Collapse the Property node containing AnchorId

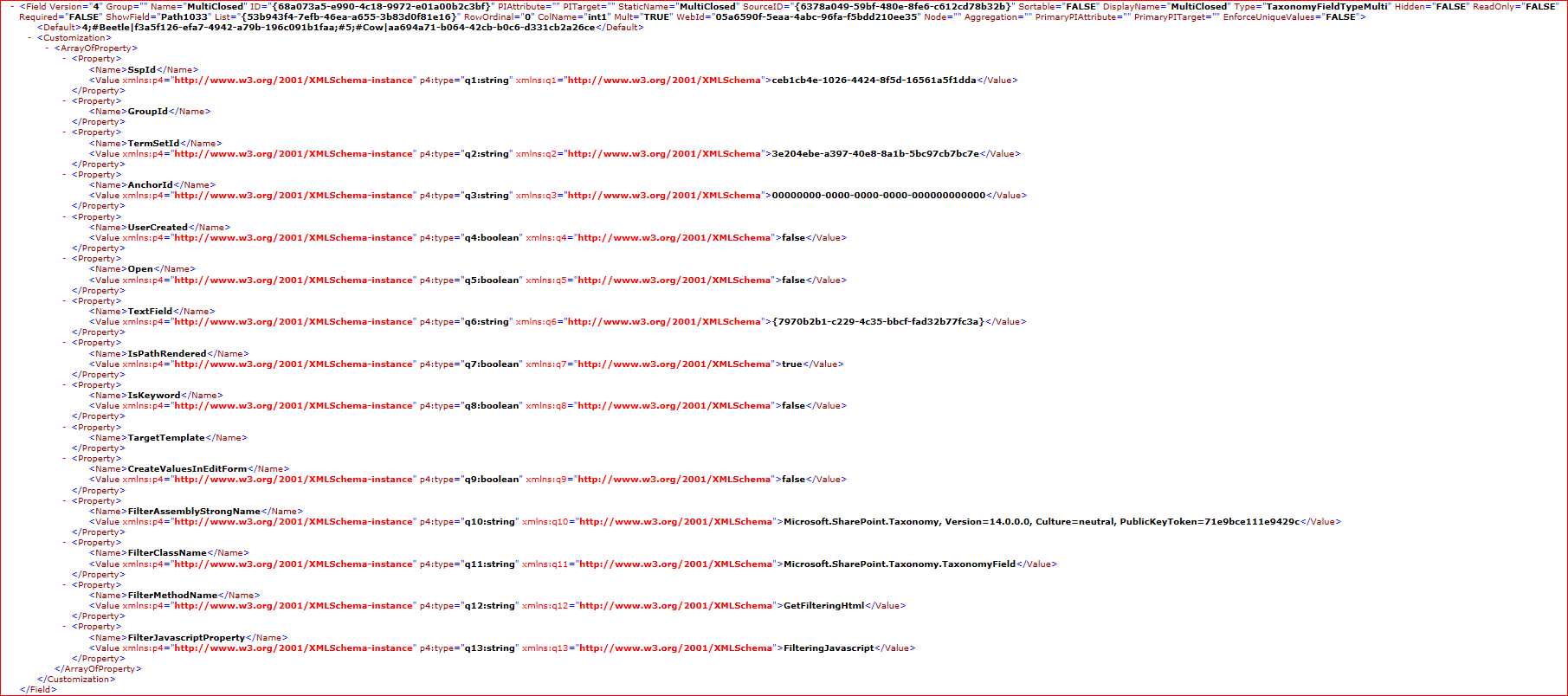pos(65,175)
